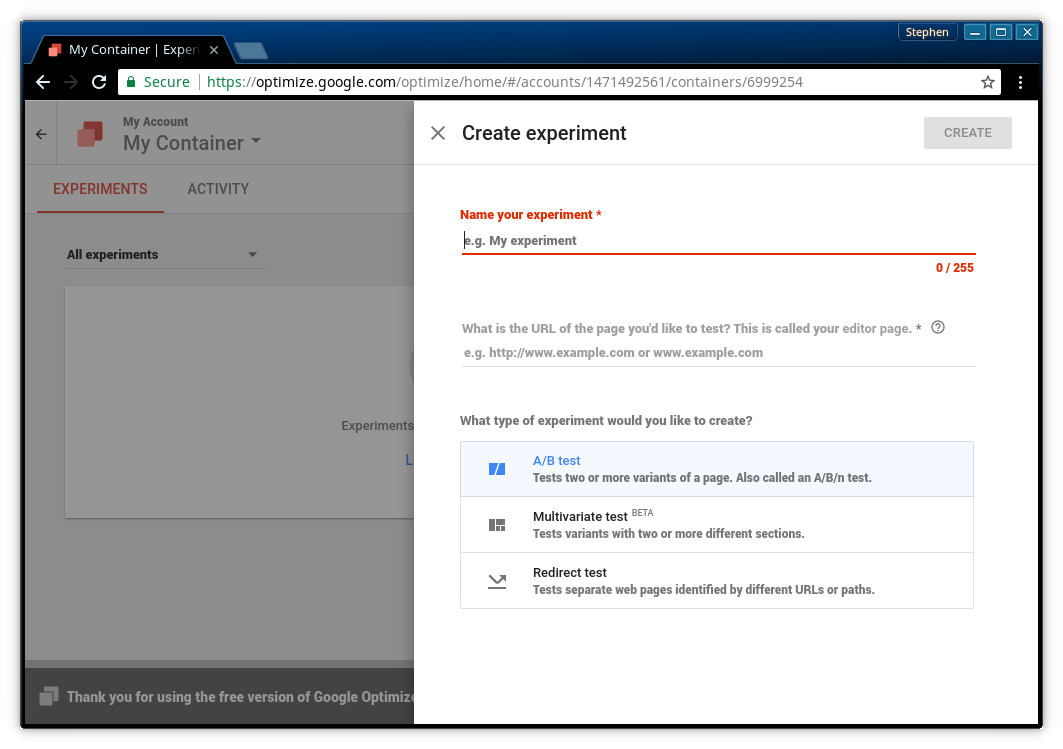The height and width of the screenshot is (749, 1063).
Task: Reload the page
Action: pos(99,82)
